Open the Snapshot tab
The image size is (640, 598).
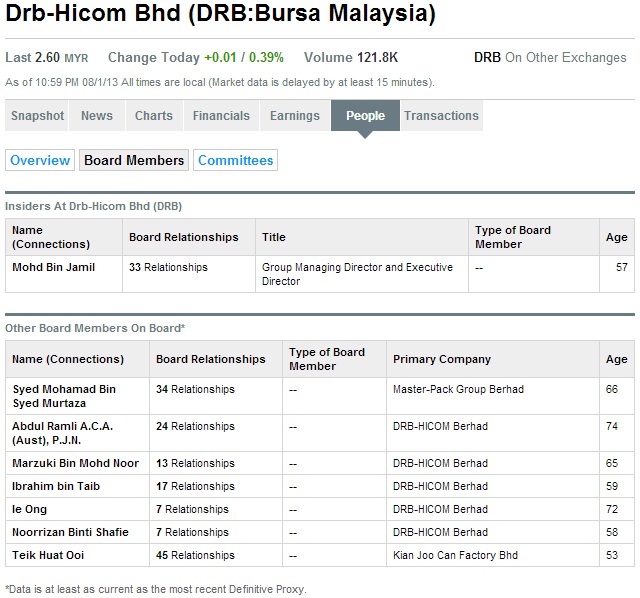(37, 116)
